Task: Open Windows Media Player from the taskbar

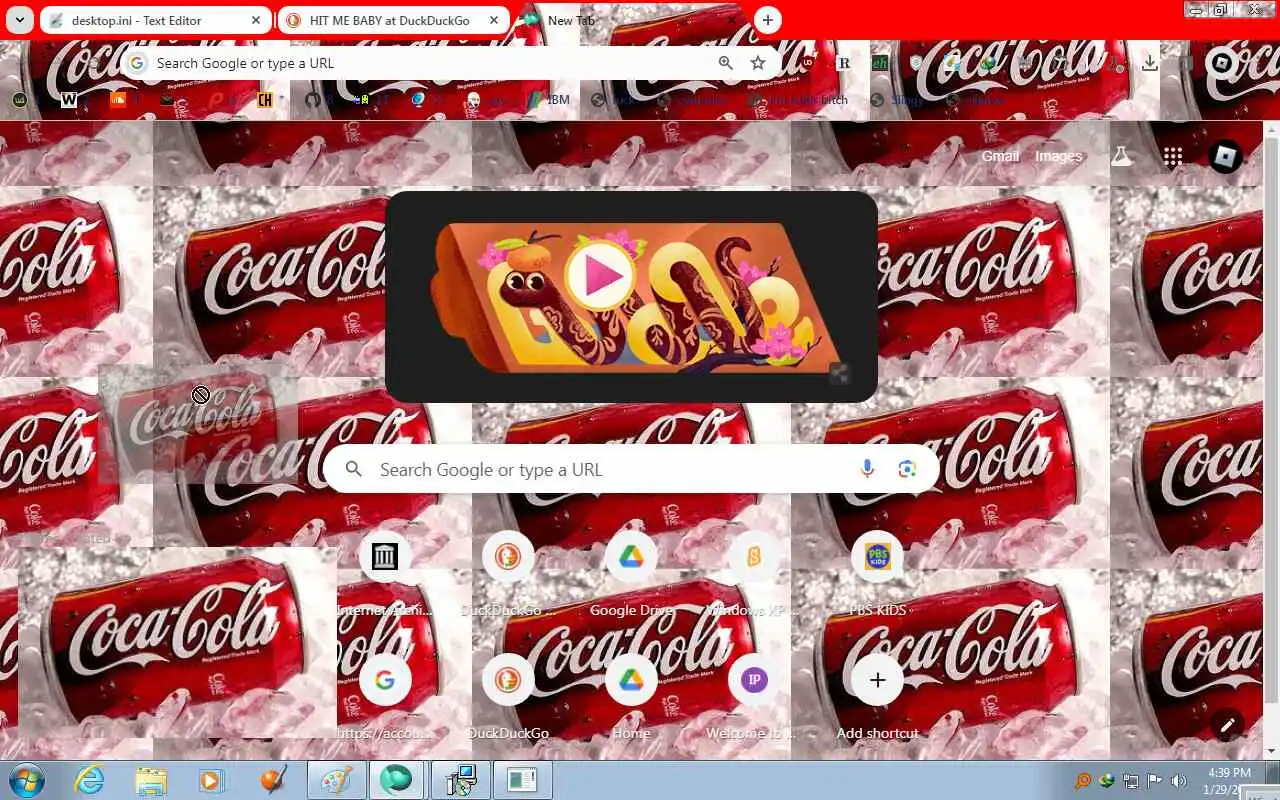Action: point(212,780)
